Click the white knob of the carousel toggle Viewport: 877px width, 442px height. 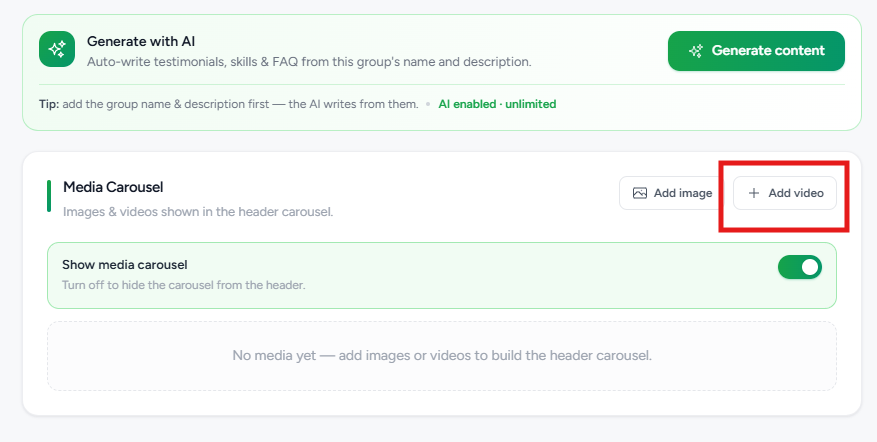[x=810, y=267]
